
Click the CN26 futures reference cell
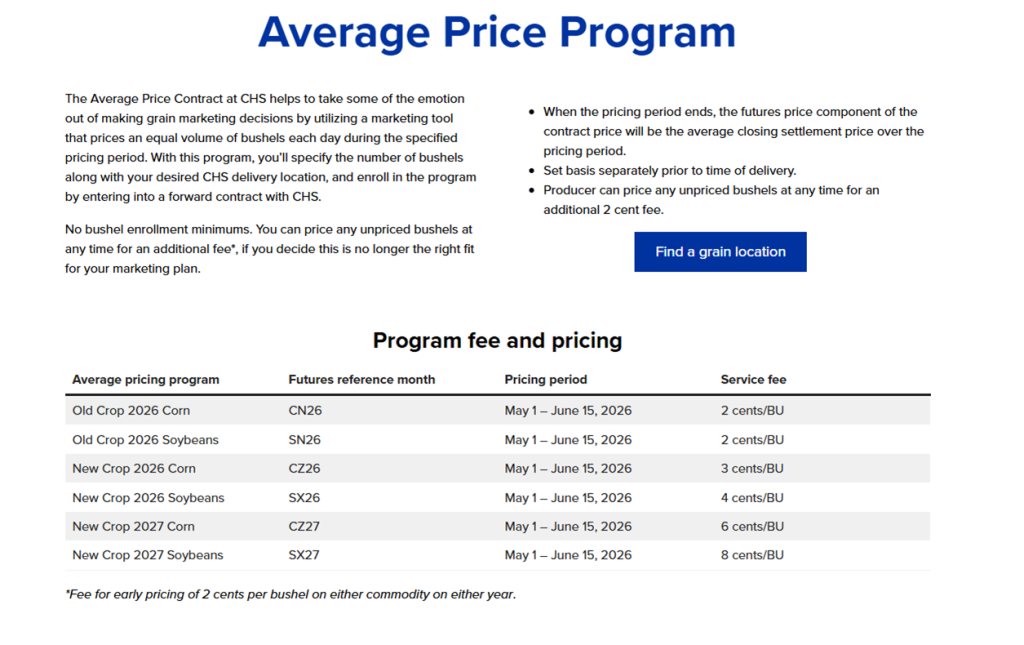pos(305,411)
